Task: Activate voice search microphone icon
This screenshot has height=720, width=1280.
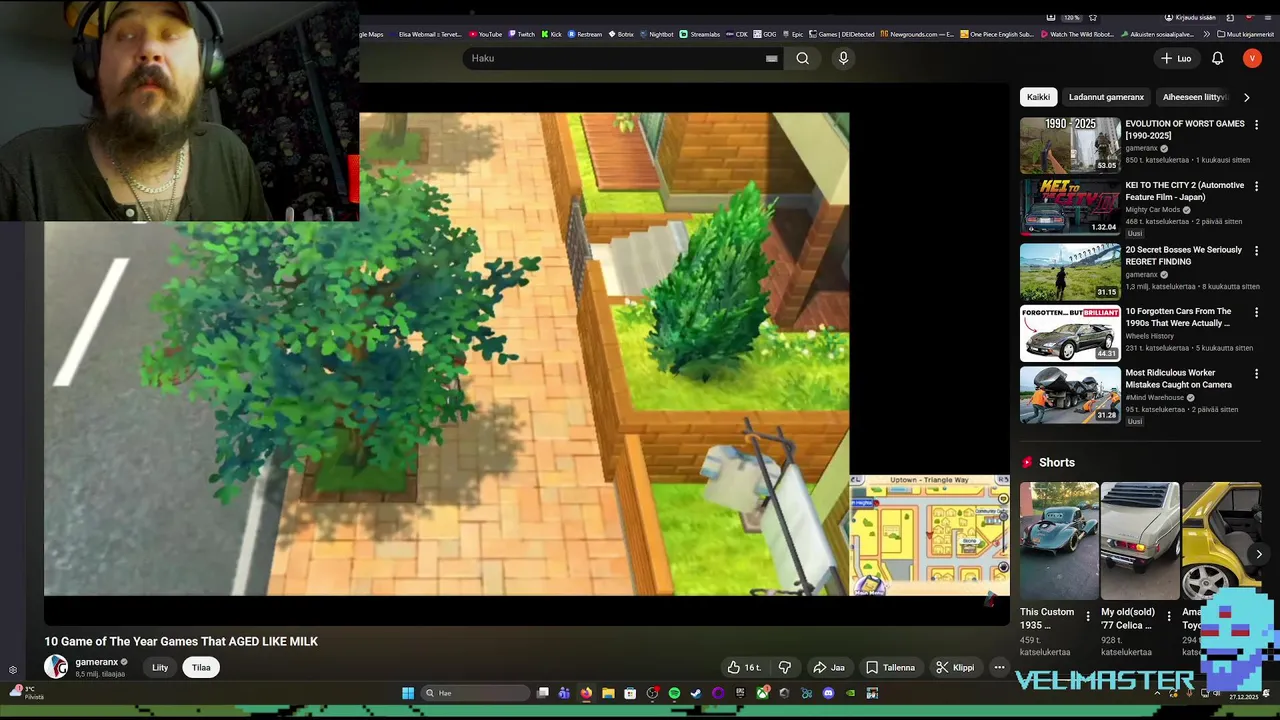Action: (843, 58)
